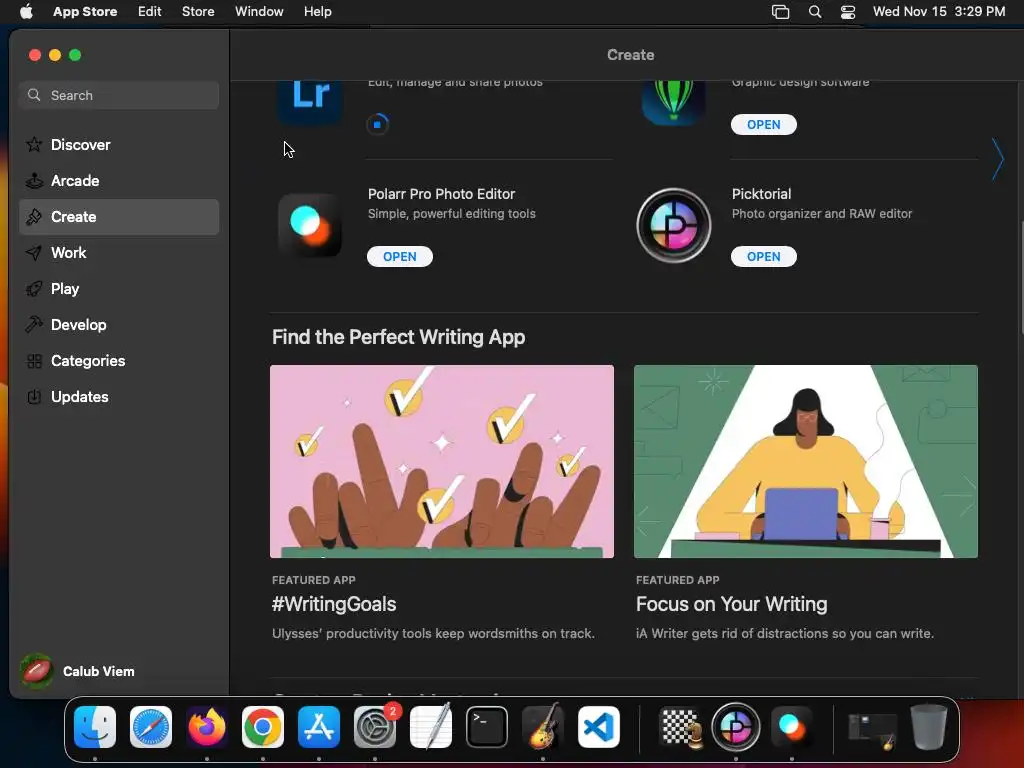Open Control Center in menu bar
1024x768 pixels.
click(x=848, y=12)
